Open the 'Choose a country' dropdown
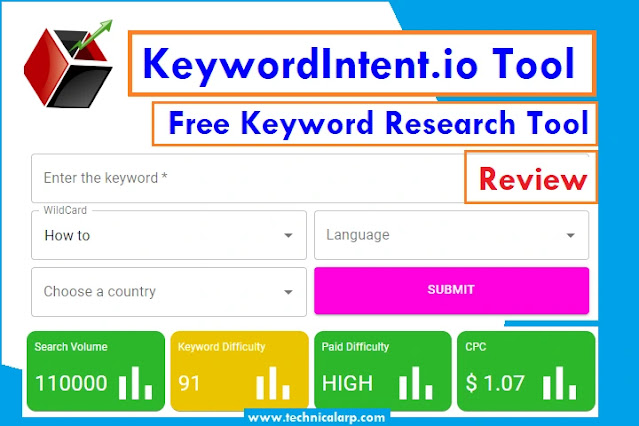639x426 pixels. pos(169,292)
